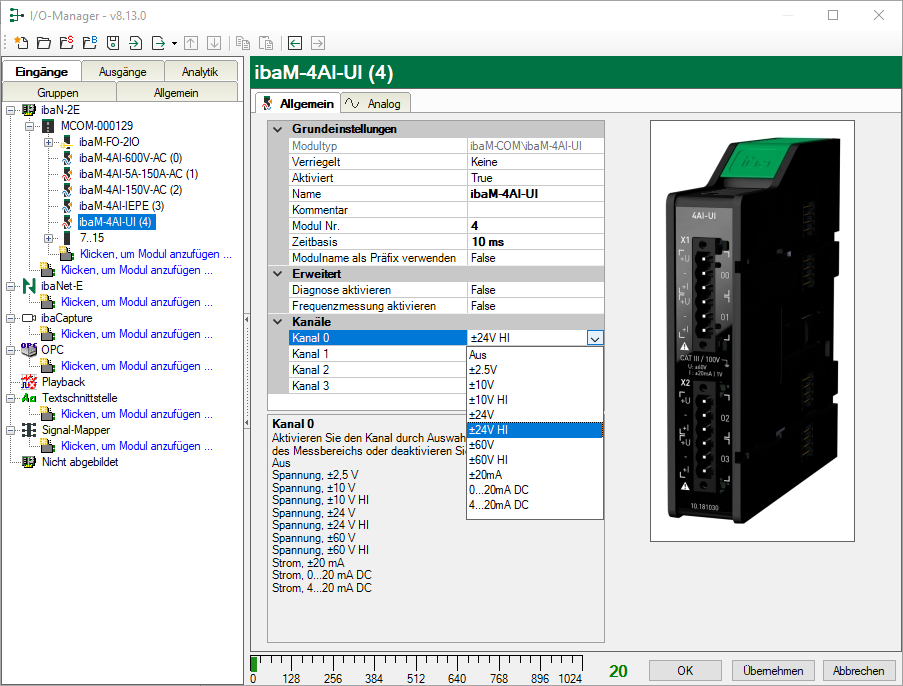Click the ibaNet-E icon in tree
Image resolution: width=903 pixels, height=686 pixels.
(x=28, y=286)
